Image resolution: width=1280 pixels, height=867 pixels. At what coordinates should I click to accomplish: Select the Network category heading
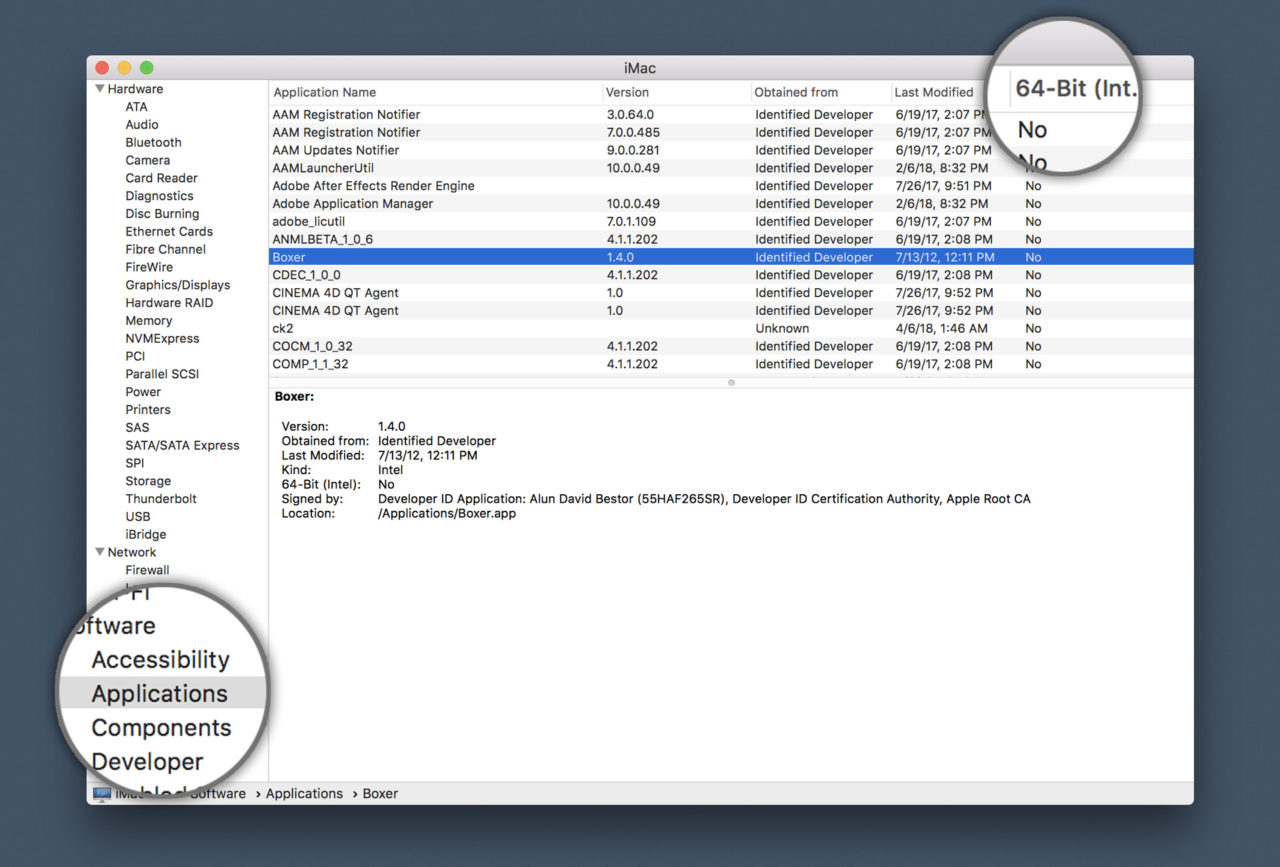[132, 552]
